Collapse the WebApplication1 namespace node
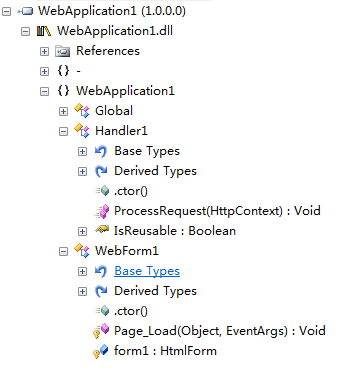360x375 pixels. click(44, 91)
